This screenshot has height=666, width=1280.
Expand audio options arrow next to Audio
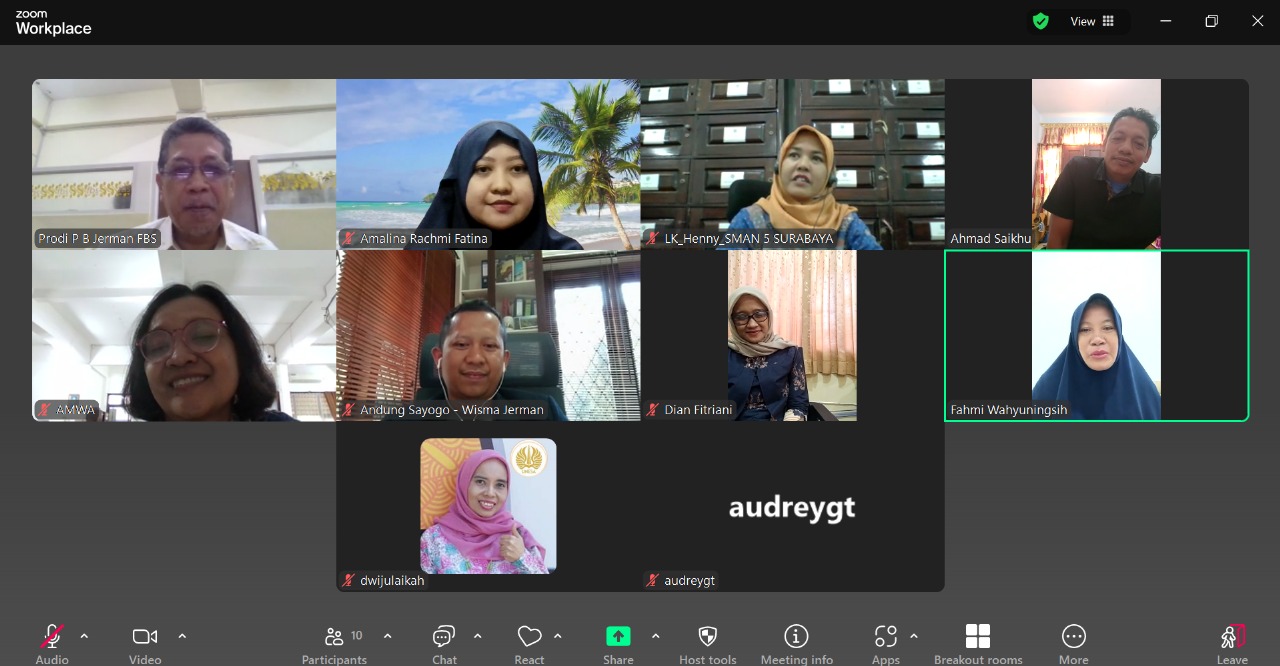[x=84, y=636]
